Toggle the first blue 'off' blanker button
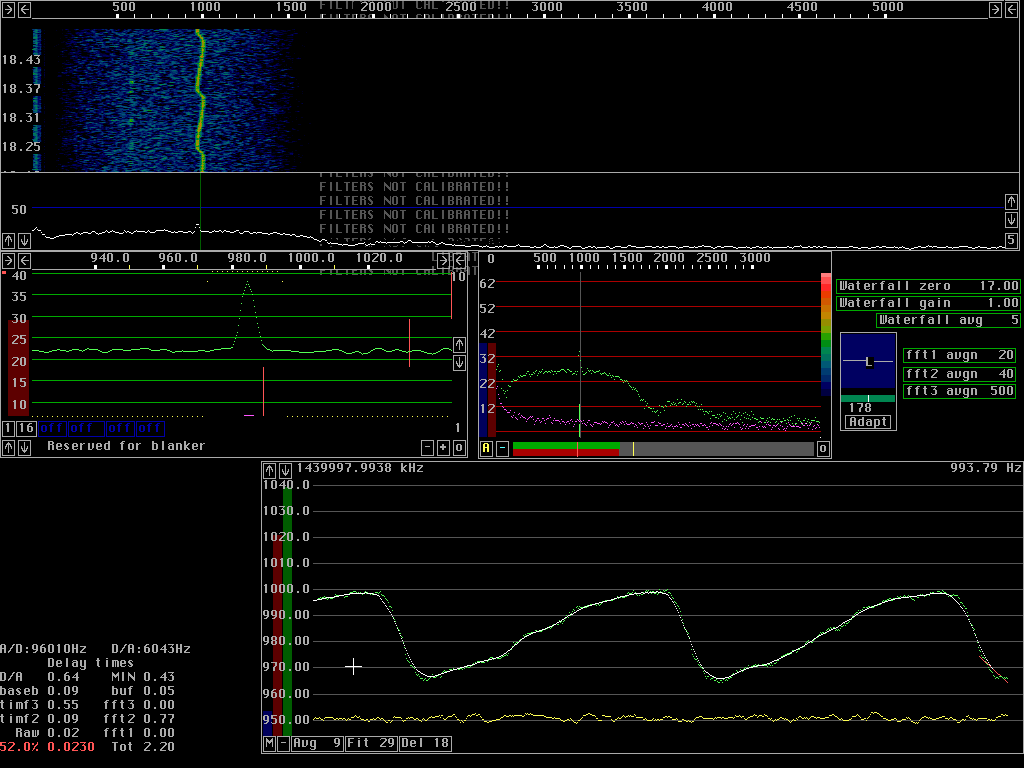1024x768 pixels. coord(52,428)
